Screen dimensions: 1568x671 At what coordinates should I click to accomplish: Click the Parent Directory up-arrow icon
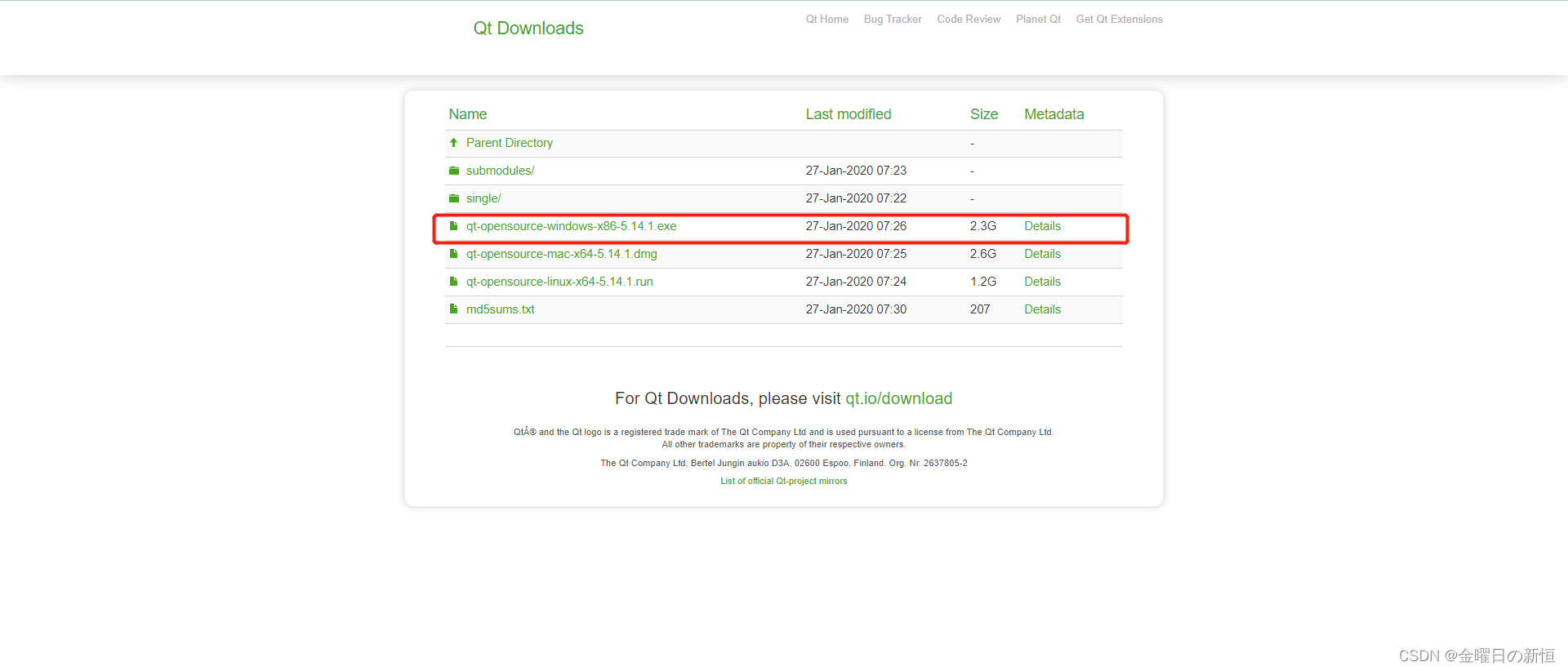pyautogui.click(x=453, y=143)
